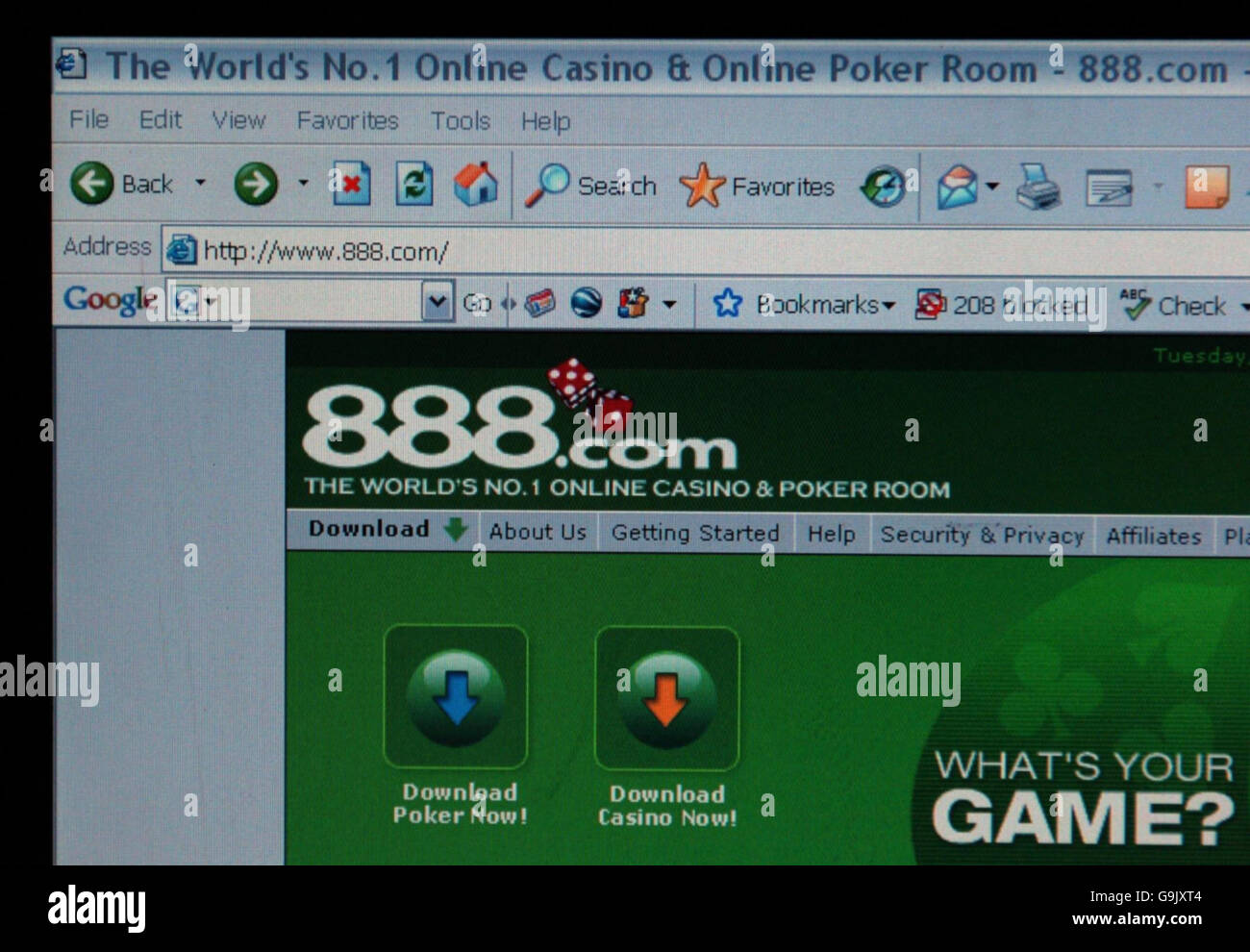Click the Back arrow button
Screen dimensions: 1250x952
[92, 183]
